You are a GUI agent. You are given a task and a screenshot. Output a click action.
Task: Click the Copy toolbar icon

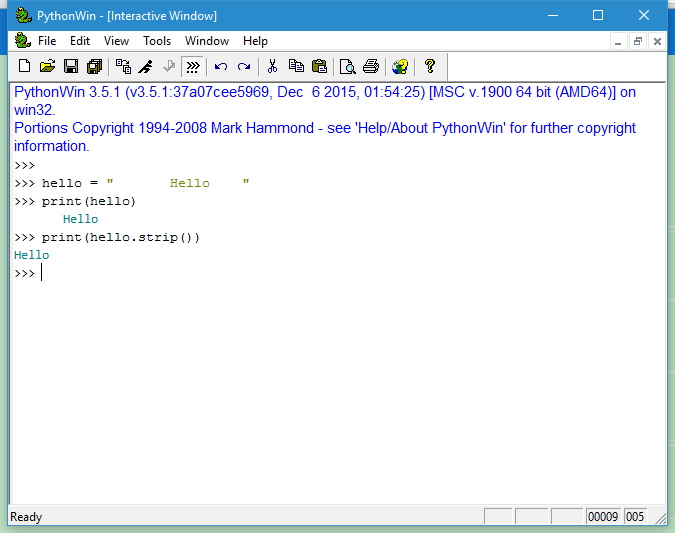(296, 66)
